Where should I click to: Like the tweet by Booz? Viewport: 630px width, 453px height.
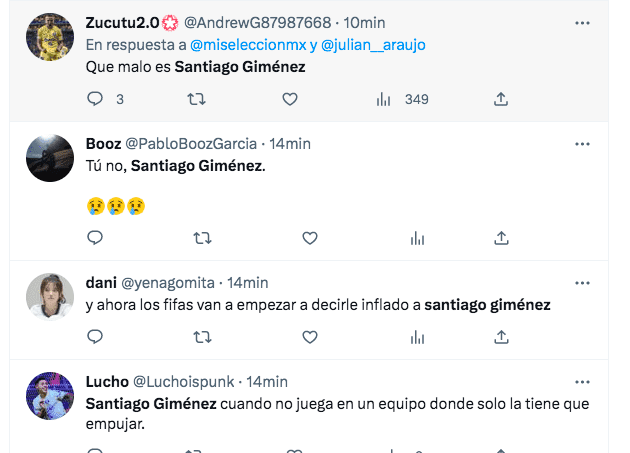[x=309, y=238]
